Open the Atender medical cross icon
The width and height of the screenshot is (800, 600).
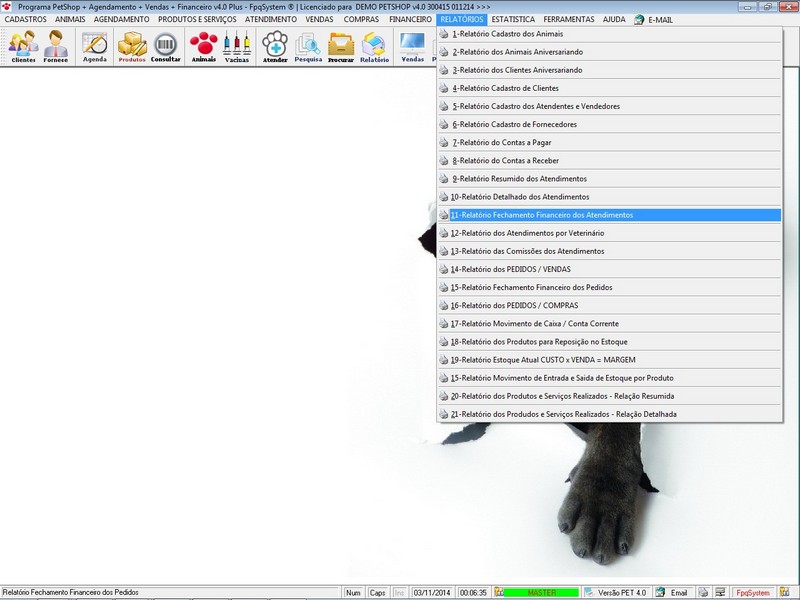(x=275, y=44)
